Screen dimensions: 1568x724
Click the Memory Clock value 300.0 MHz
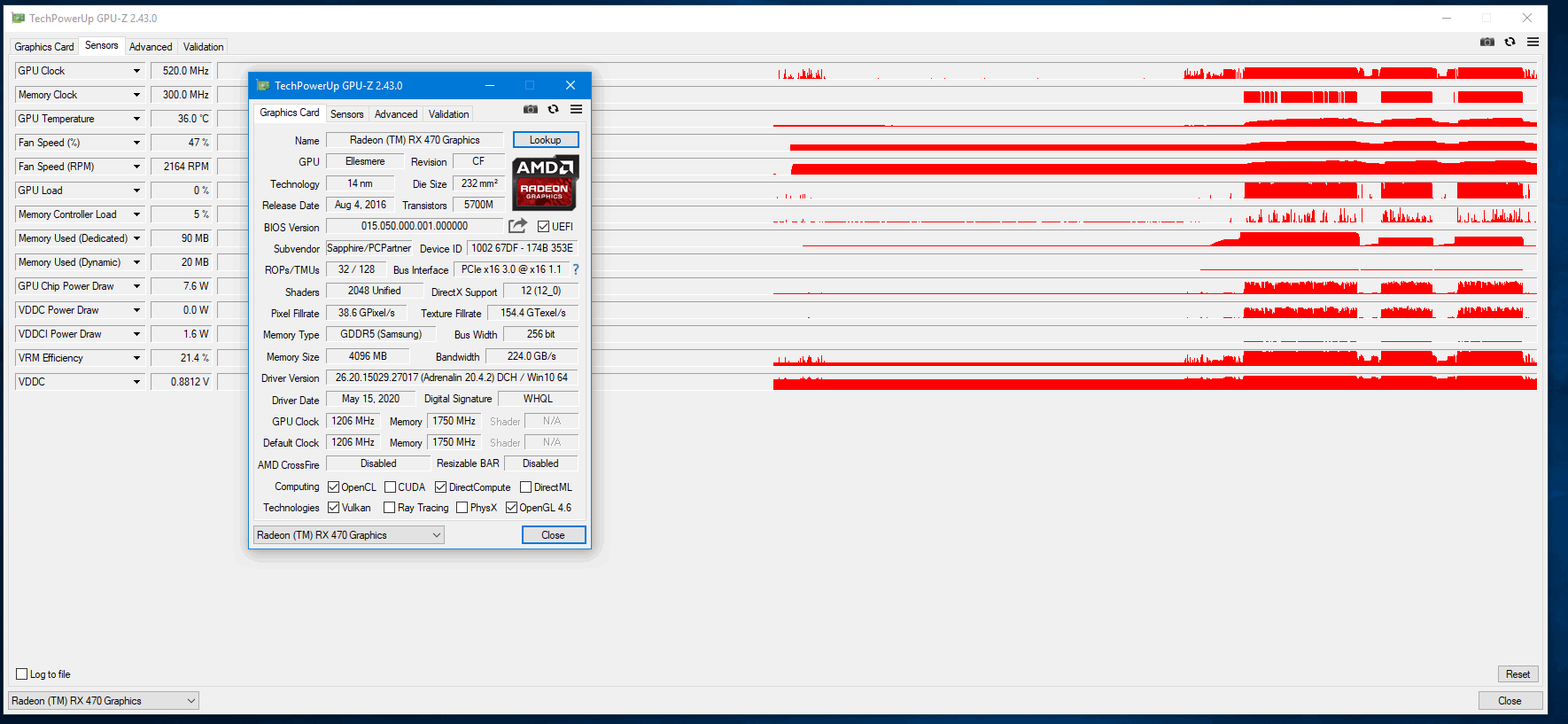click(182, 95)
